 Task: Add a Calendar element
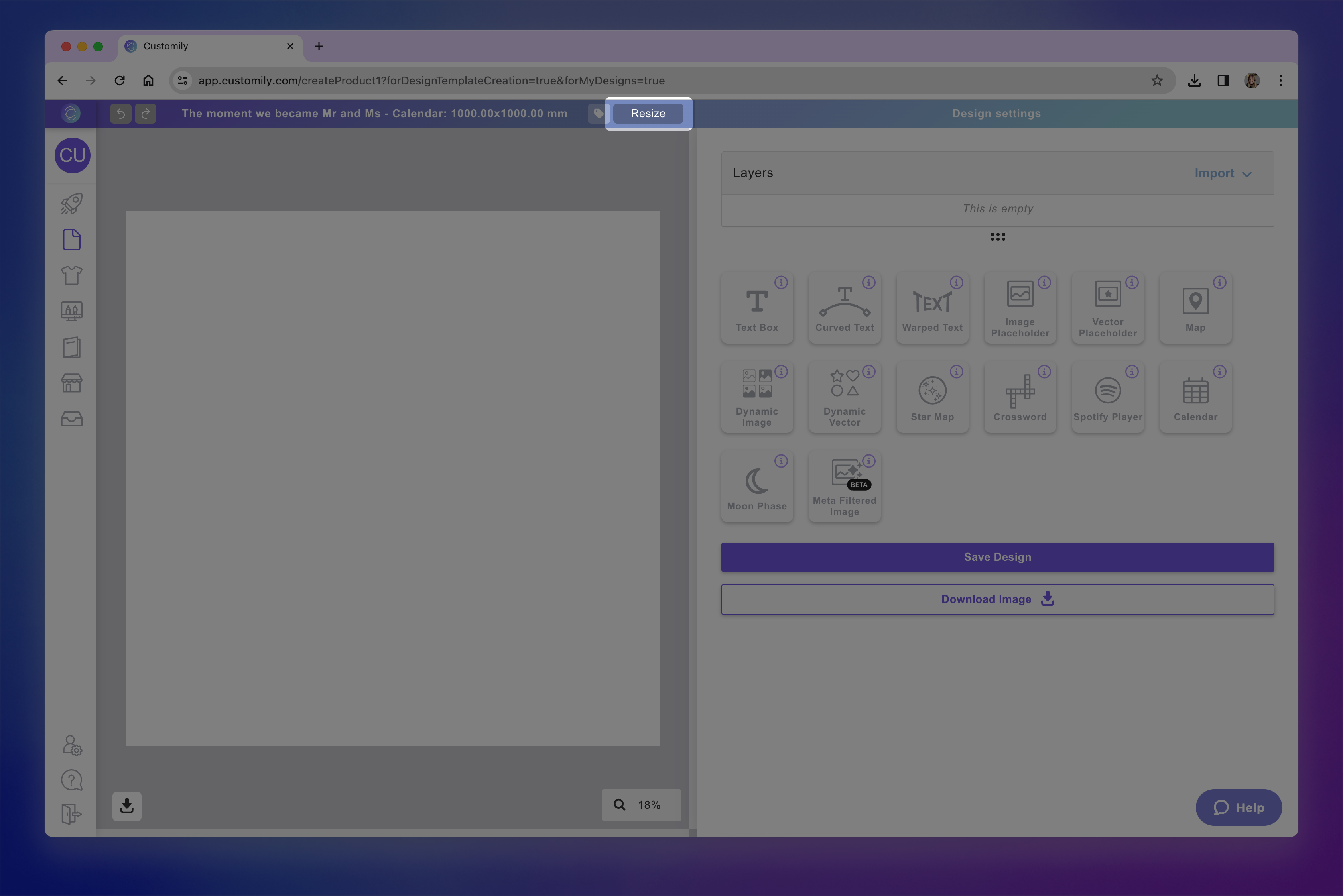coord(1195,397)
